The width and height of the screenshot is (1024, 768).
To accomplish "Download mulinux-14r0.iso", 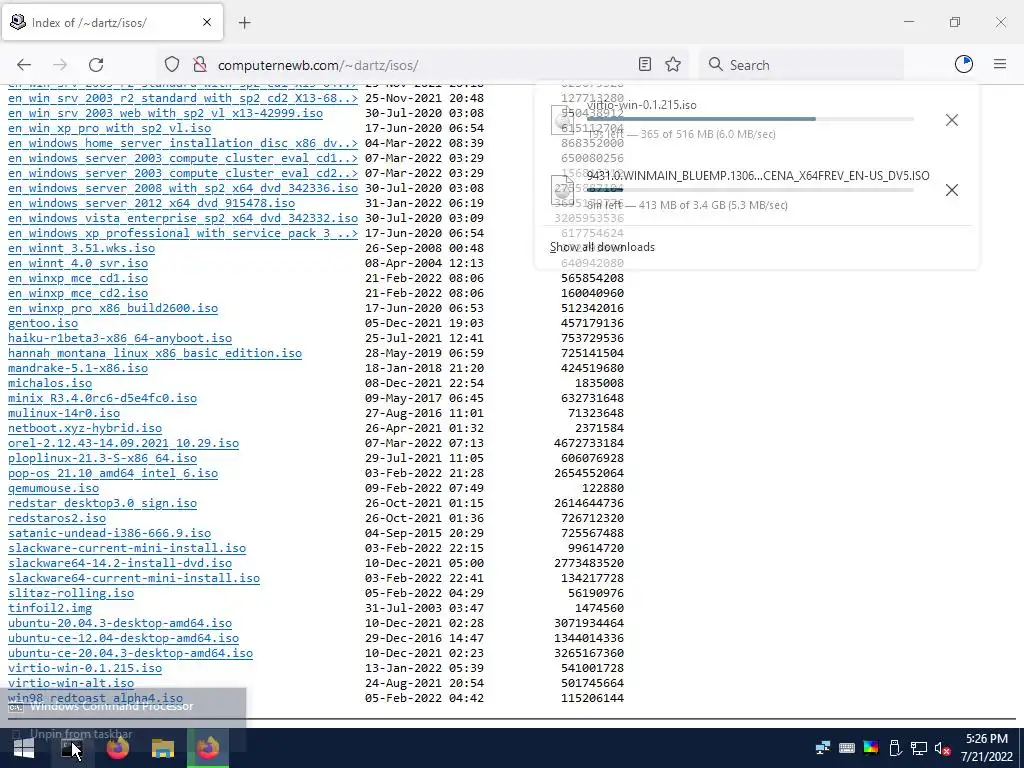I will [x=64, y=413].
